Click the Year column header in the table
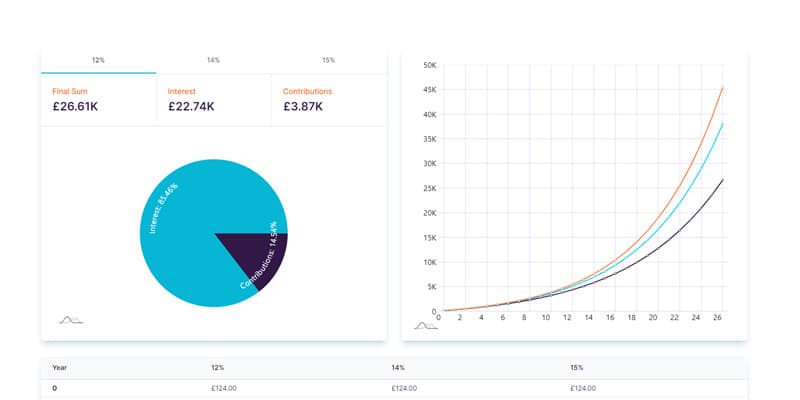Image resolution: width=800 pixels, height=400 pixels. pos(62,368)
